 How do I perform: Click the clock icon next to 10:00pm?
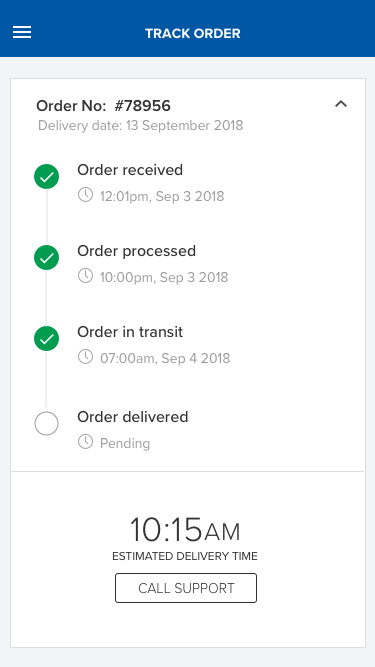point(85,276)
